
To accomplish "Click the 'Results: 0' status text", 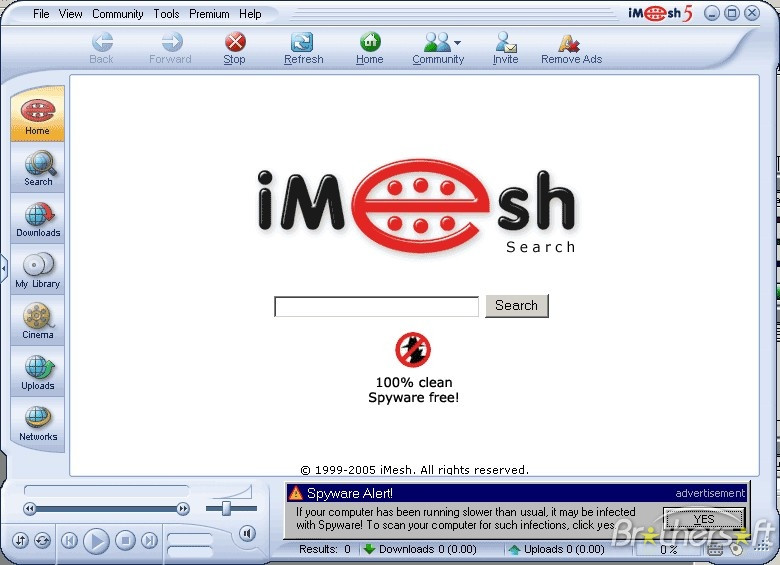I will (325, 549).
